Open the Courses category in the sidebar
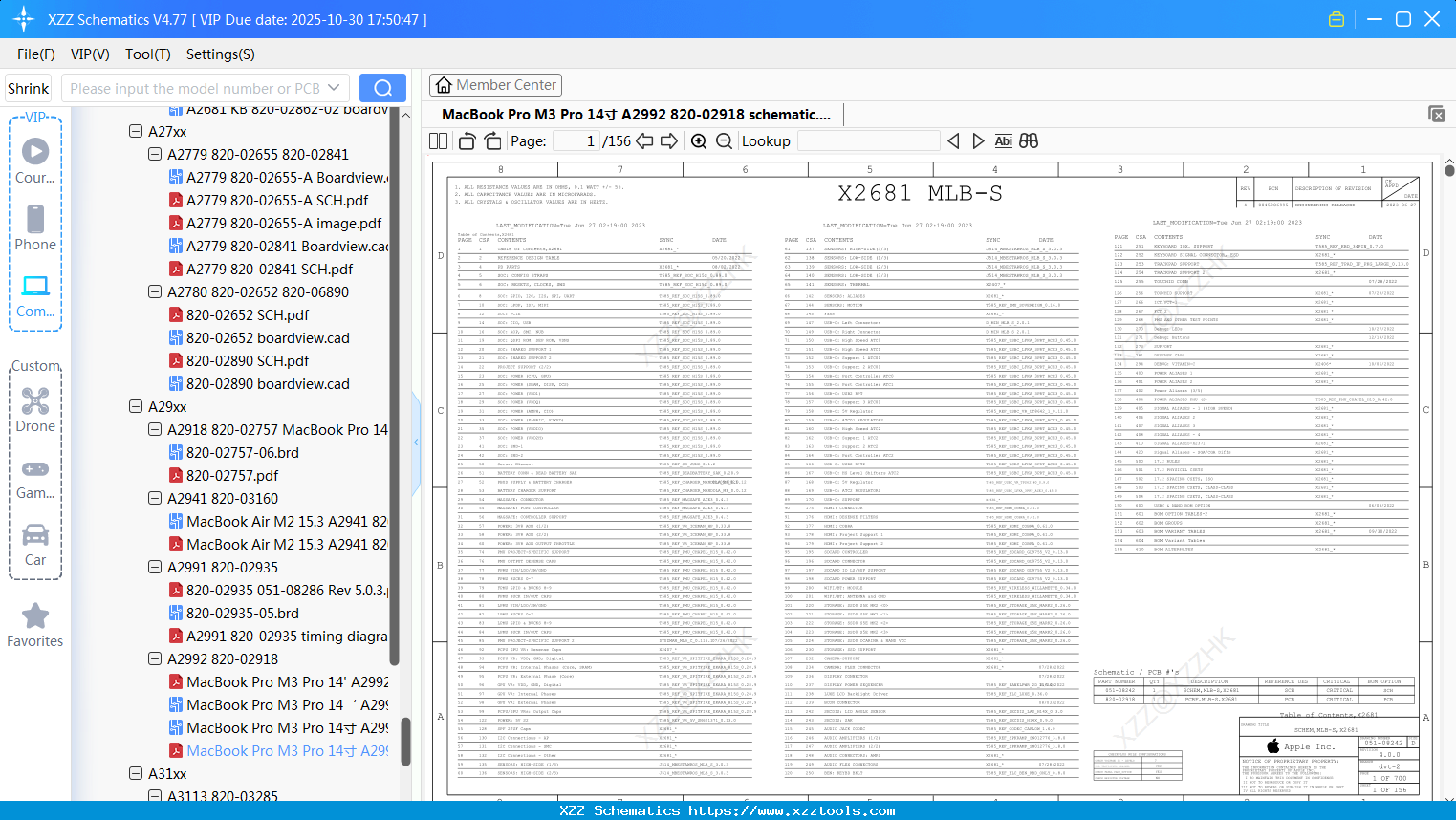 (35, 162)
